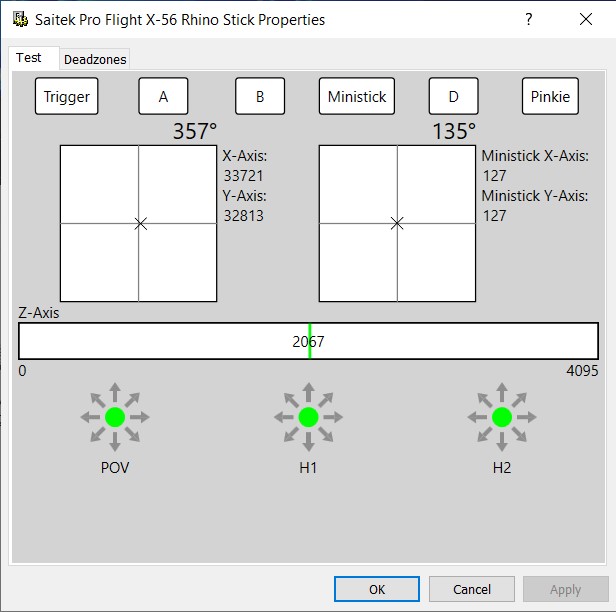616x612 pixels.
Task: Click the H2 hat down arrow
Action: [502, 442]
